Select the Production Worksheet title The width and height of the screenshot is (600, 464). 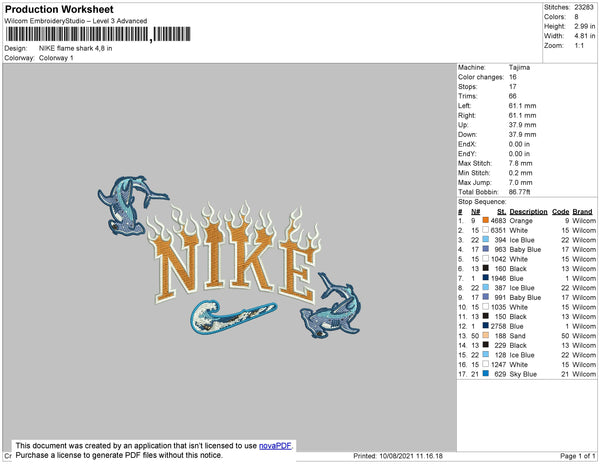tap(59, 9)
